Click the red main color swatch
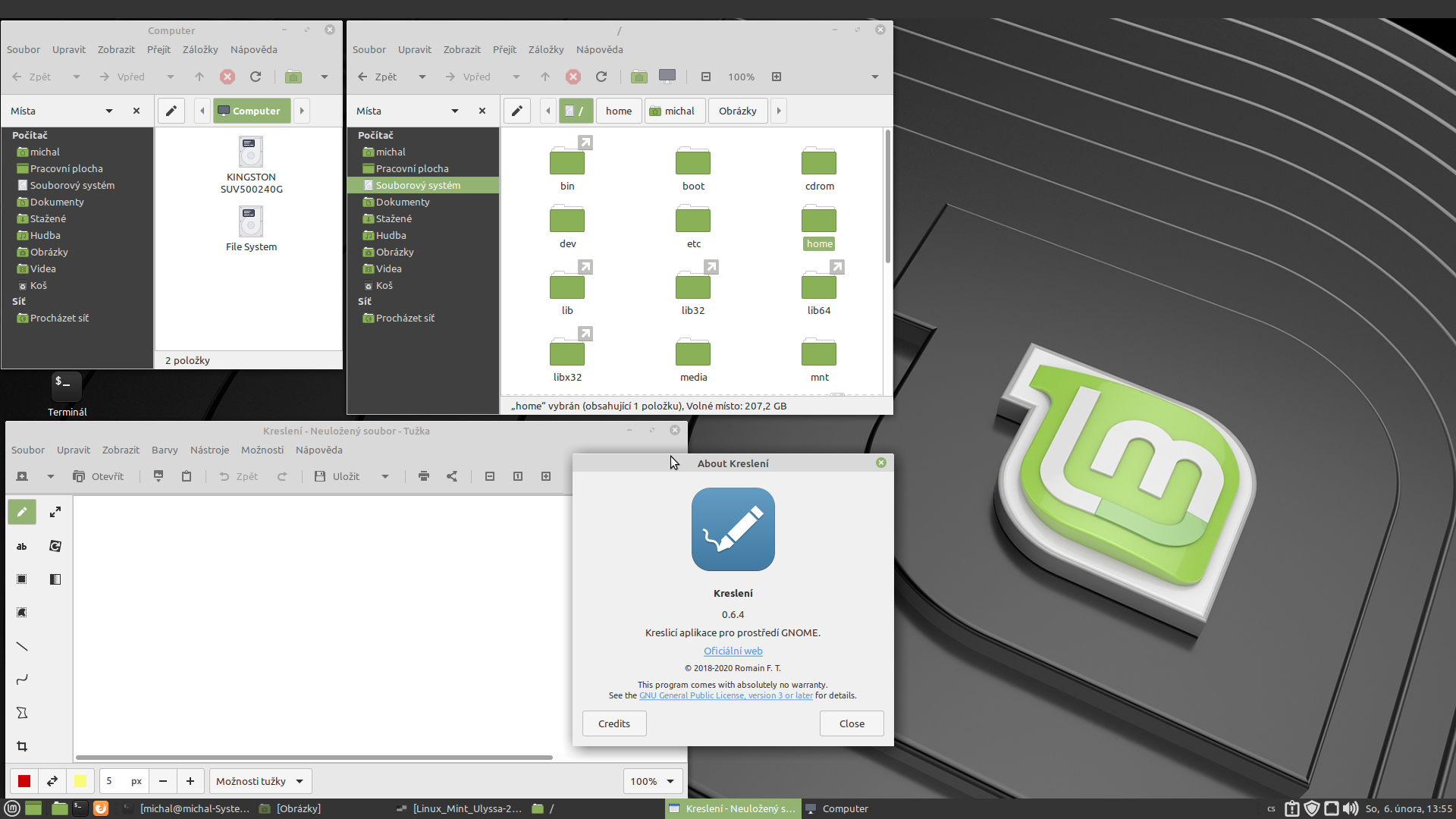This screenshot has height=819, width=1456. tap(24, 781)
